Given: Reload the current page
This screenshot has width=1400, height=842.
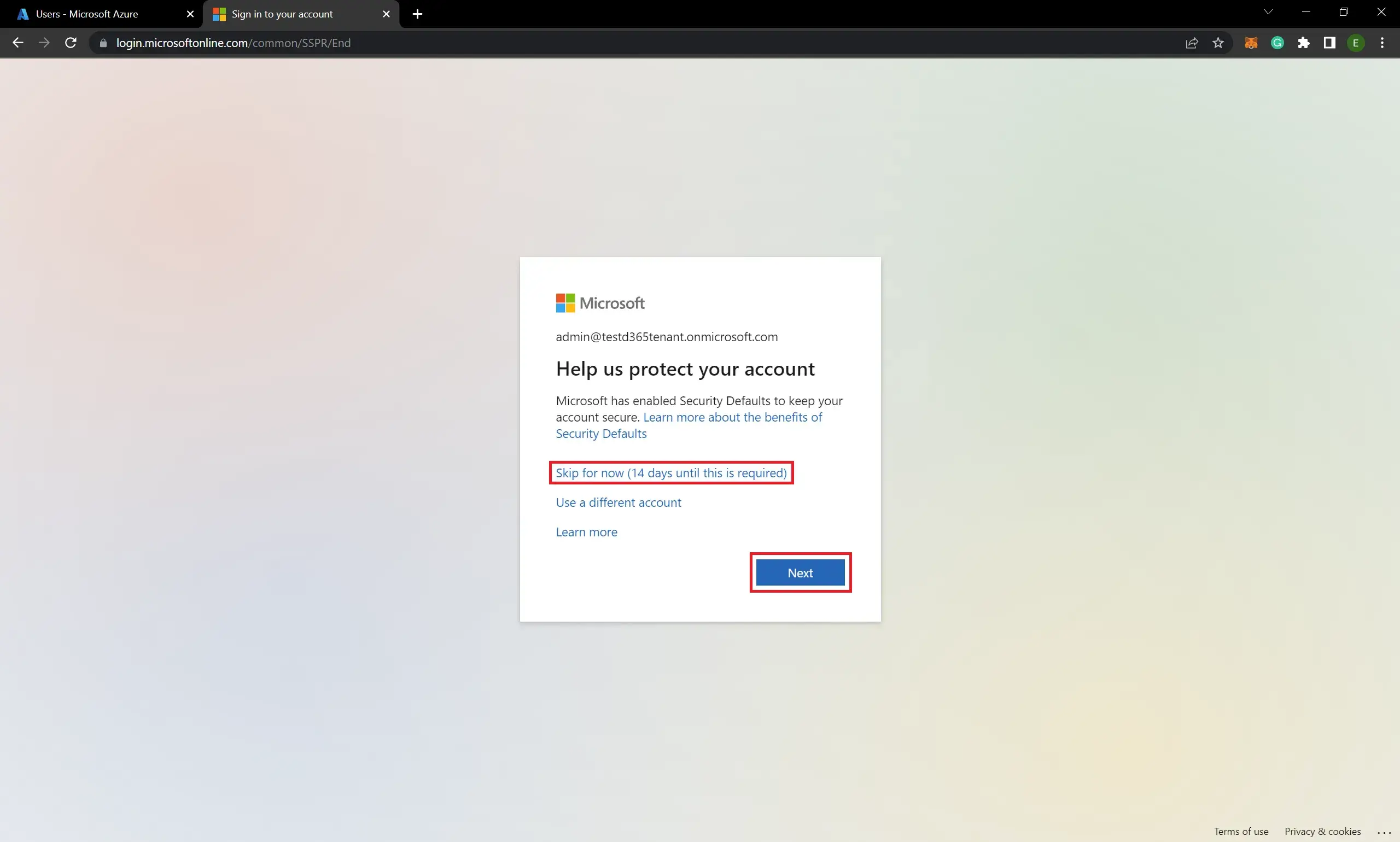Looking at the screenshot, I should (x=71, y=43).
